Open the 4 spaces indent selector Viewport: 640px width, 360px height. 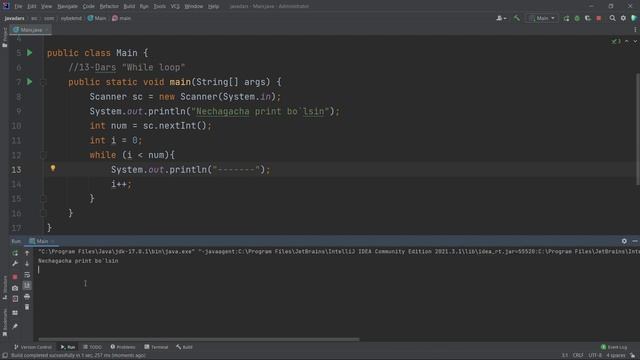tap(616, 356)
